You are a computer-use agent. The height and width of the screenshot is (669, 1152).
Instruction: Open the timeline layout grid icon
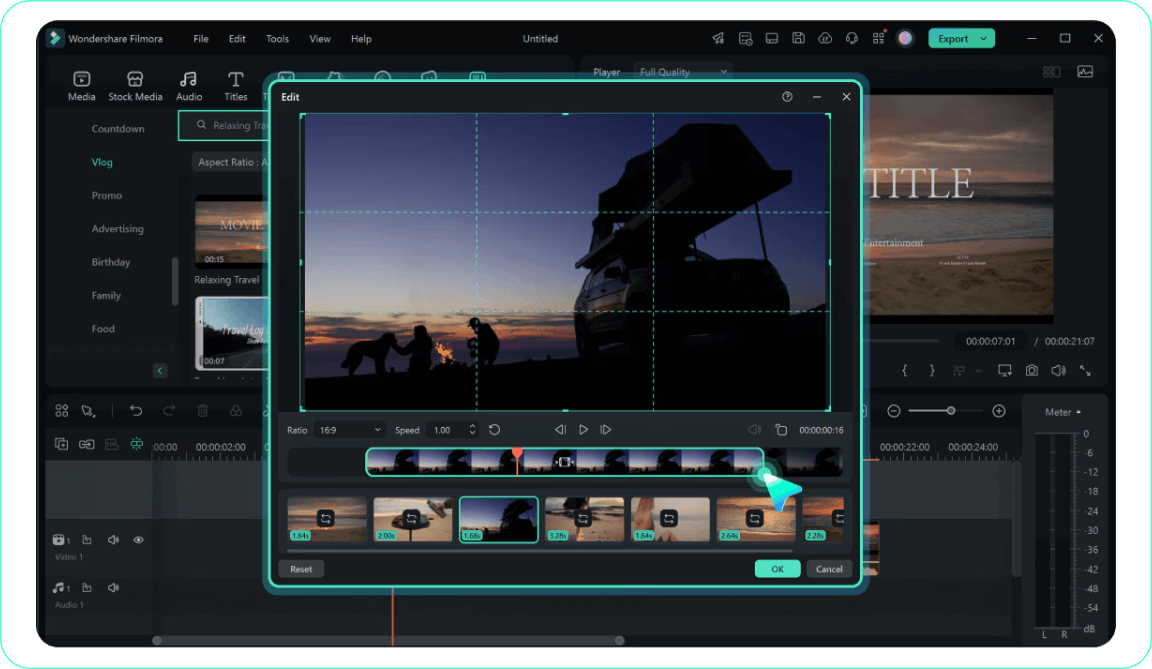tap(62, 411)
